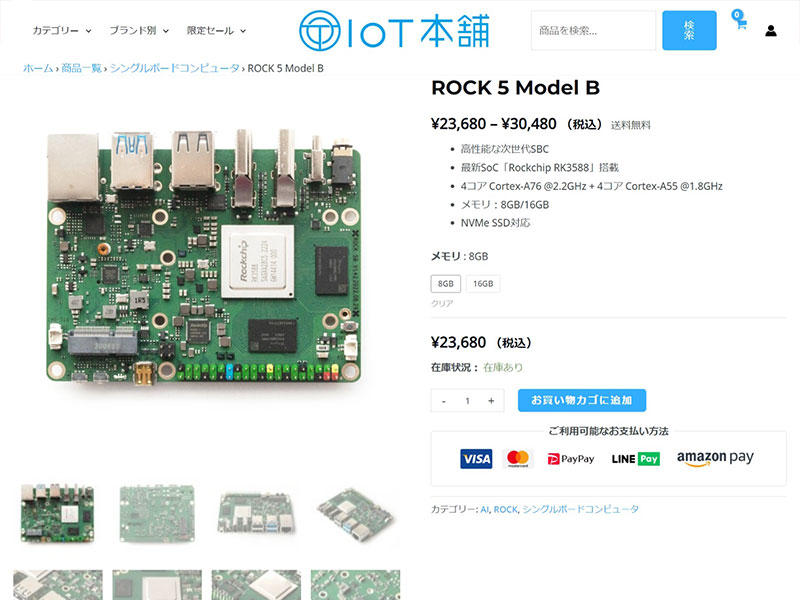Image resolution: width=800 pixels, height=600 pixels.
Task: Add item with お買い物カゴに追加 button
Action: 582,401
